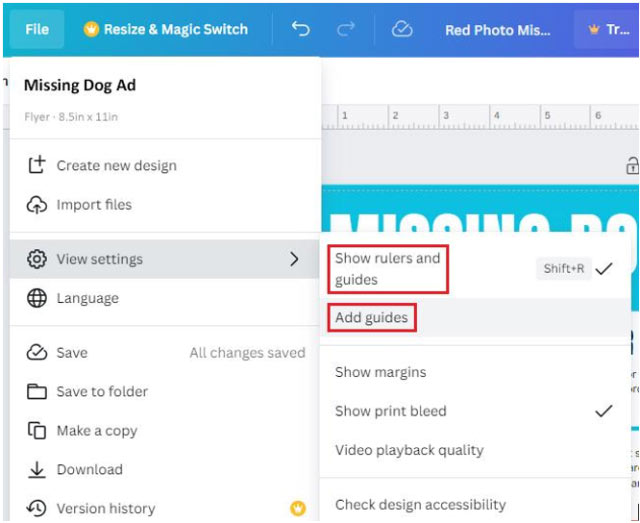Screen dimensions: 640x523
Task: Open the File menu
Action: pyautogui.click(x=37, y=30)
